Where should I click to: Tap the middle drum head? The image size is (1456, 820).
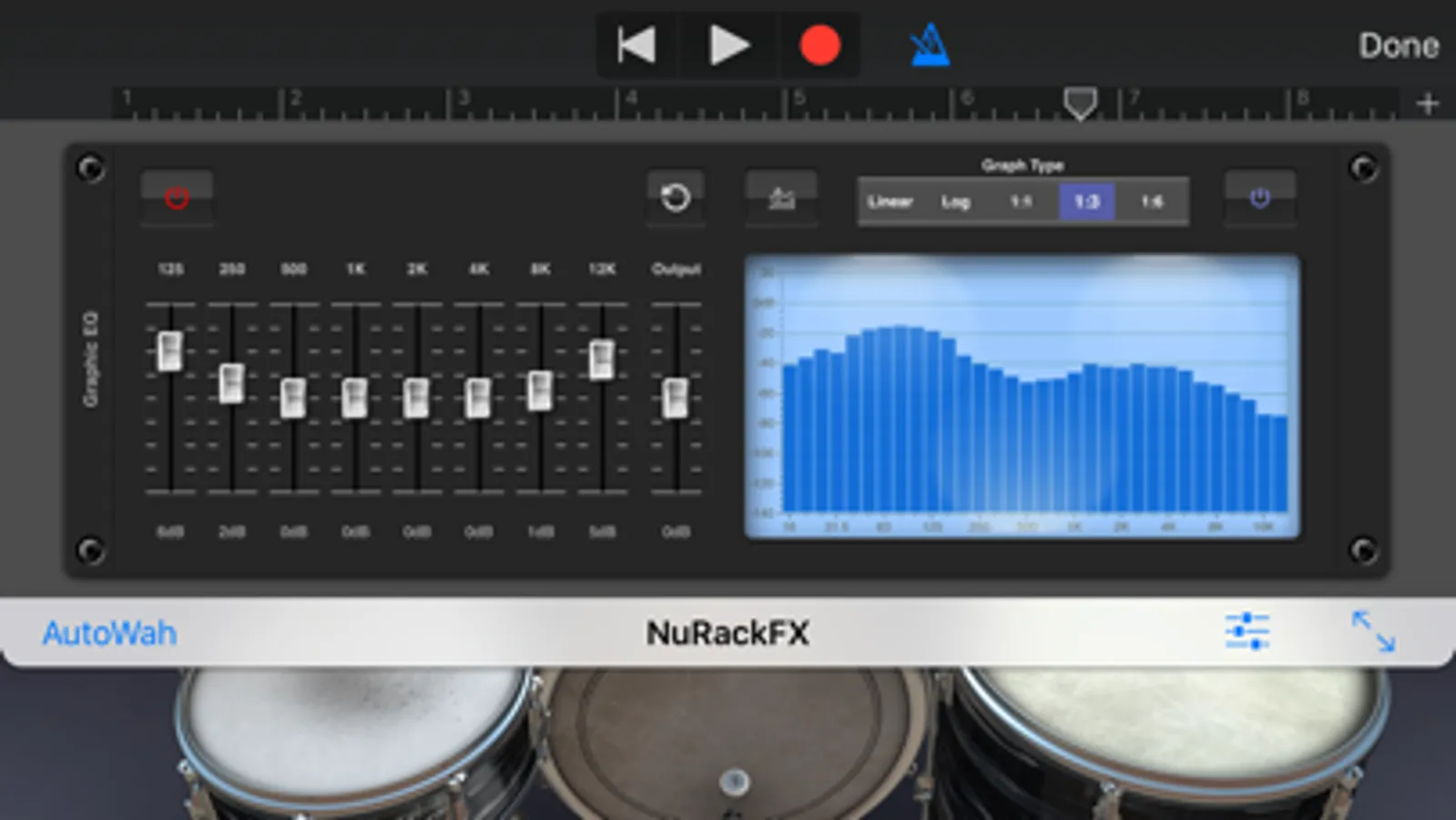coord(734,743)
